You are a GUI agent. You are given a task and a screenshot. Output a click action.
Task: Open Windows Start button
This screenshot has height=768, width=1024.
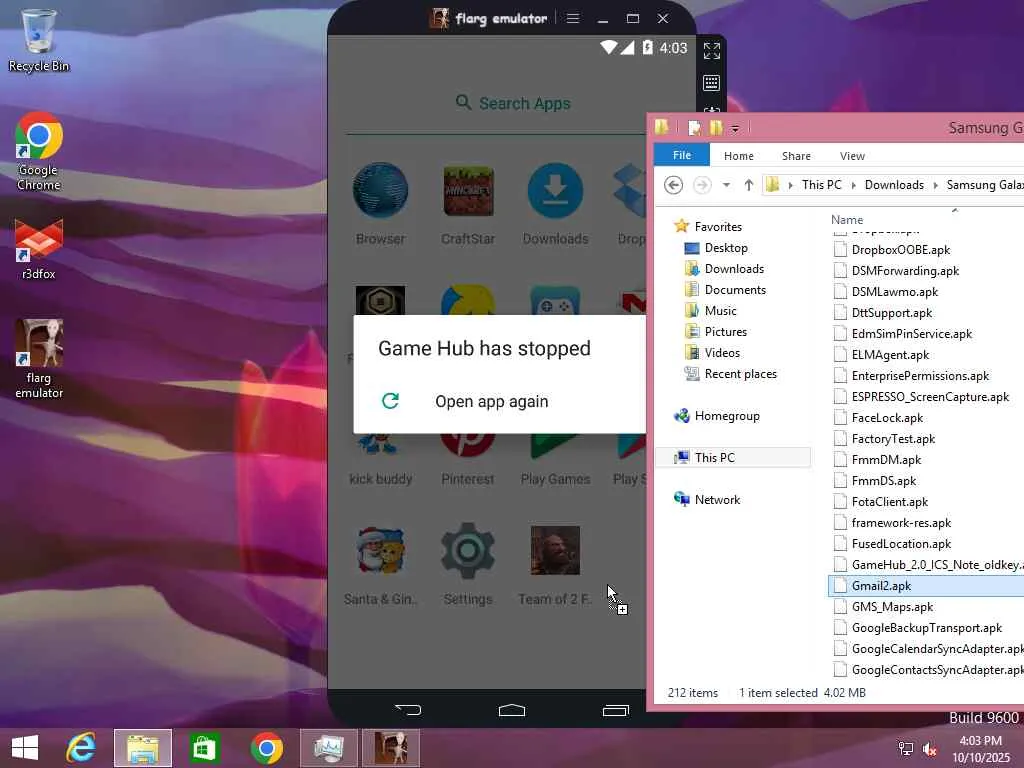pyautogui.click(x=25, y=748)
